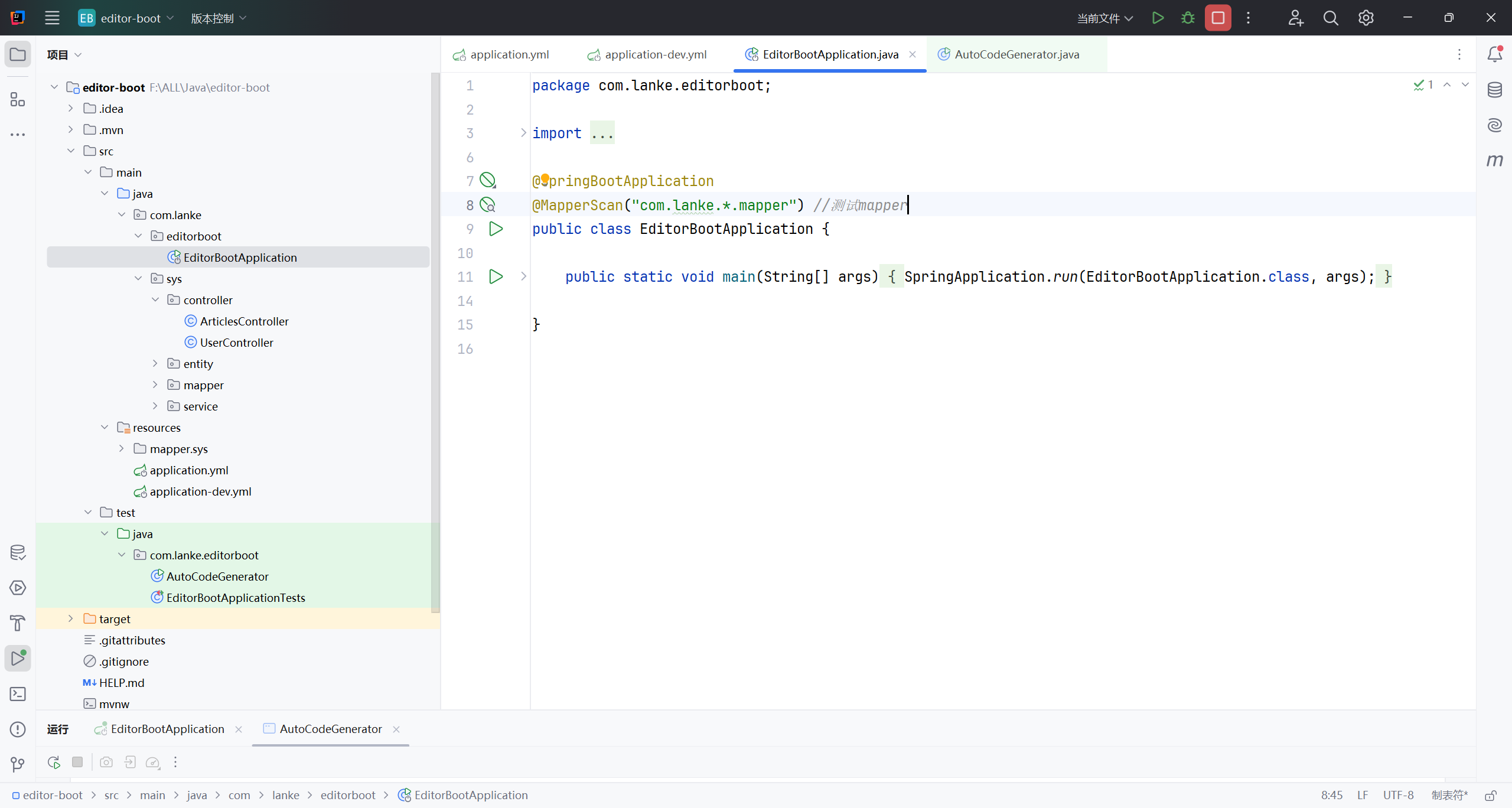Toggle the Run tool window icon
Screen dimensions: 1512x808
18,658
